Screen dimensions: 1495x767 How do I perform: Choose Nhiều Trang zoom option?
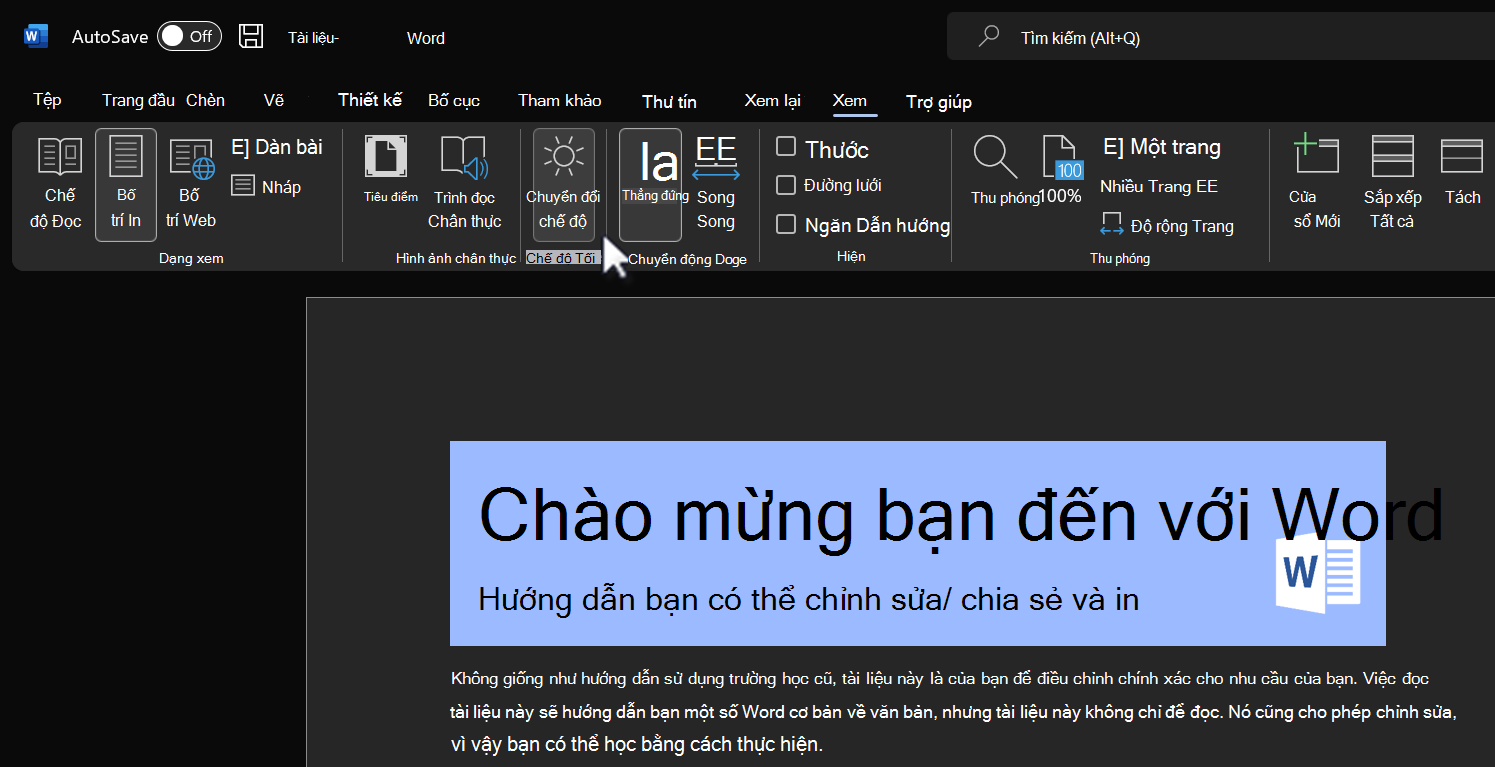(x=1159, y=186)
